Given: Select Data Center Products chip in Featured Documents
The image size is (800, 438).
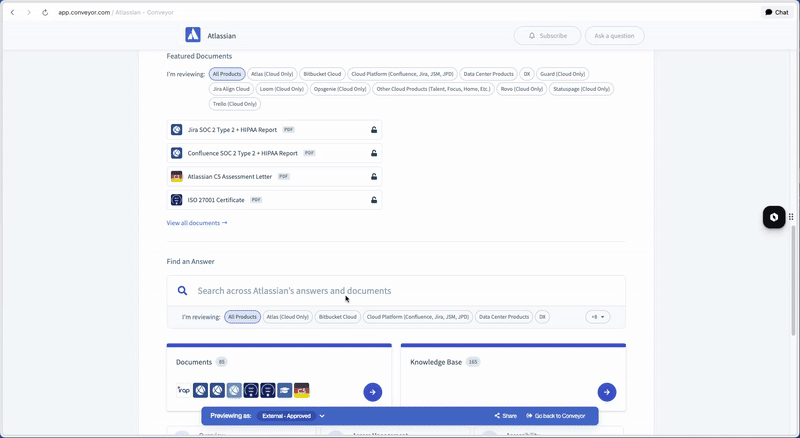Looking at the screenshot, I should pos(488,74).
